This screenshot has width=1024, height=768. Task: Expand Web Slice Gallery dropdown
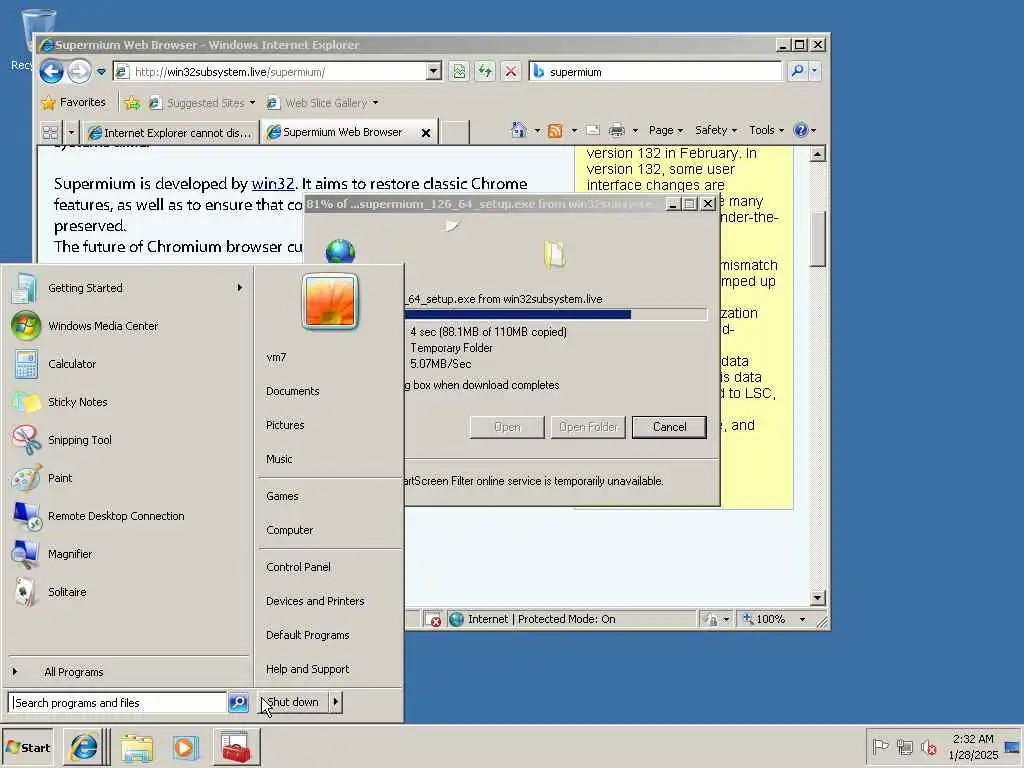coord(375,103)
